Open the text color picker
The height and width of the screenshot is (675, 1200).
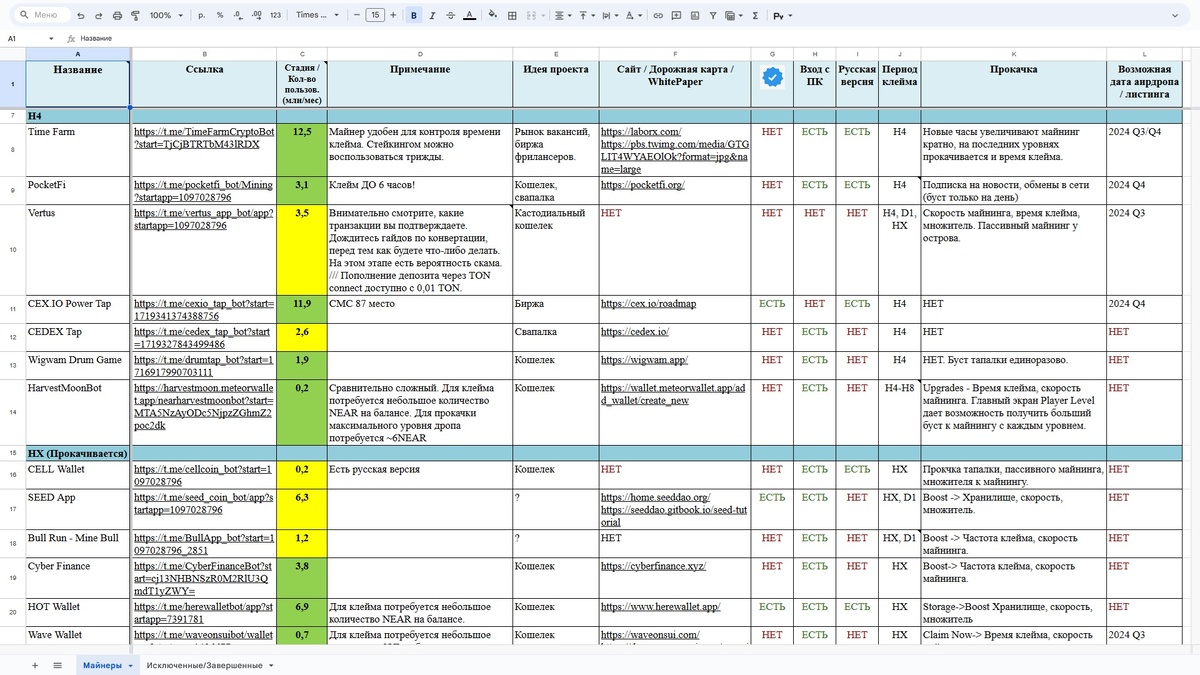coord(469,15)
